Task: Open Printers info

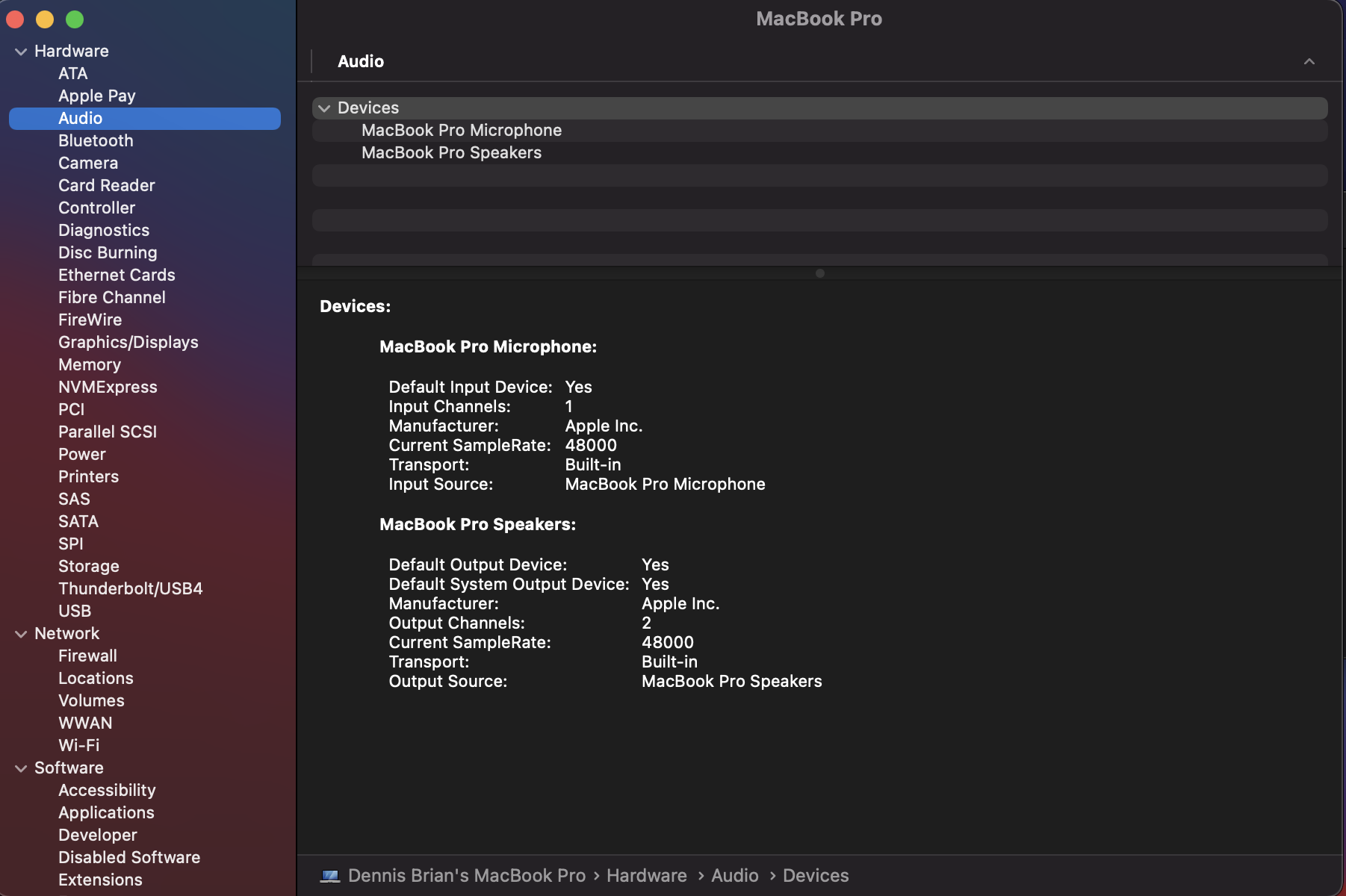Action: (89, 476)
